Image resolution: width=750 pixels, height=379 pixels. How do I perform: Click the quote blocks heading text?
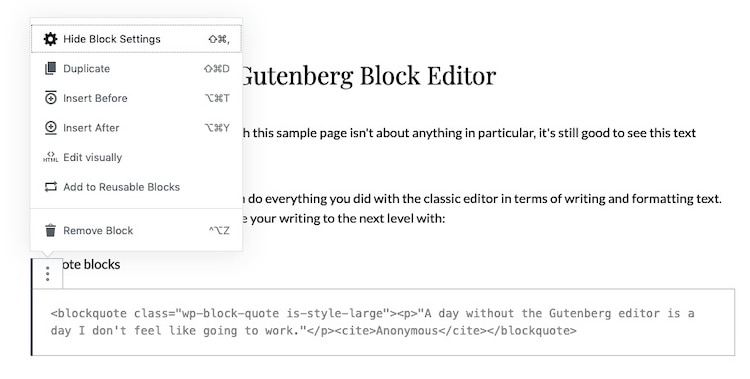pos(91,264)
